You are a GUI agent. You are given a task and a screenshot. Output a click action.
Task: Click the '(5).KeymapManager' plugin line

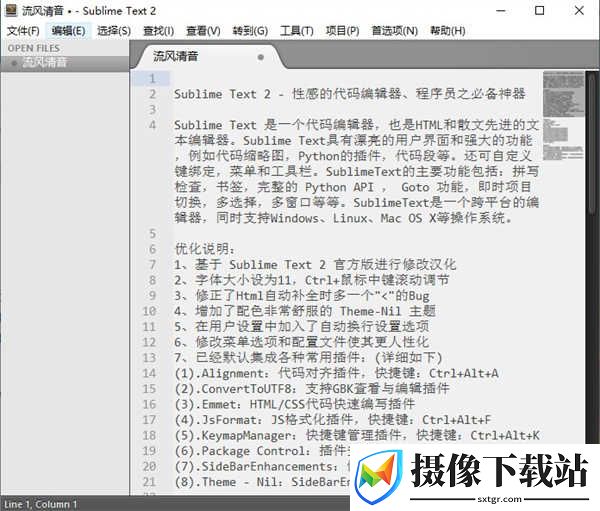click(x=357, y=436)
